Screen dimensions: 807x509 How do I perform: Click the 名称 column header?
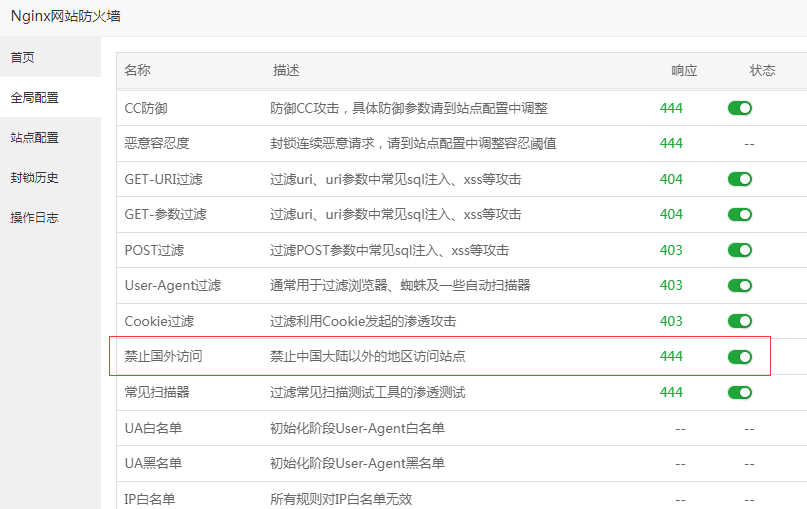137,71
